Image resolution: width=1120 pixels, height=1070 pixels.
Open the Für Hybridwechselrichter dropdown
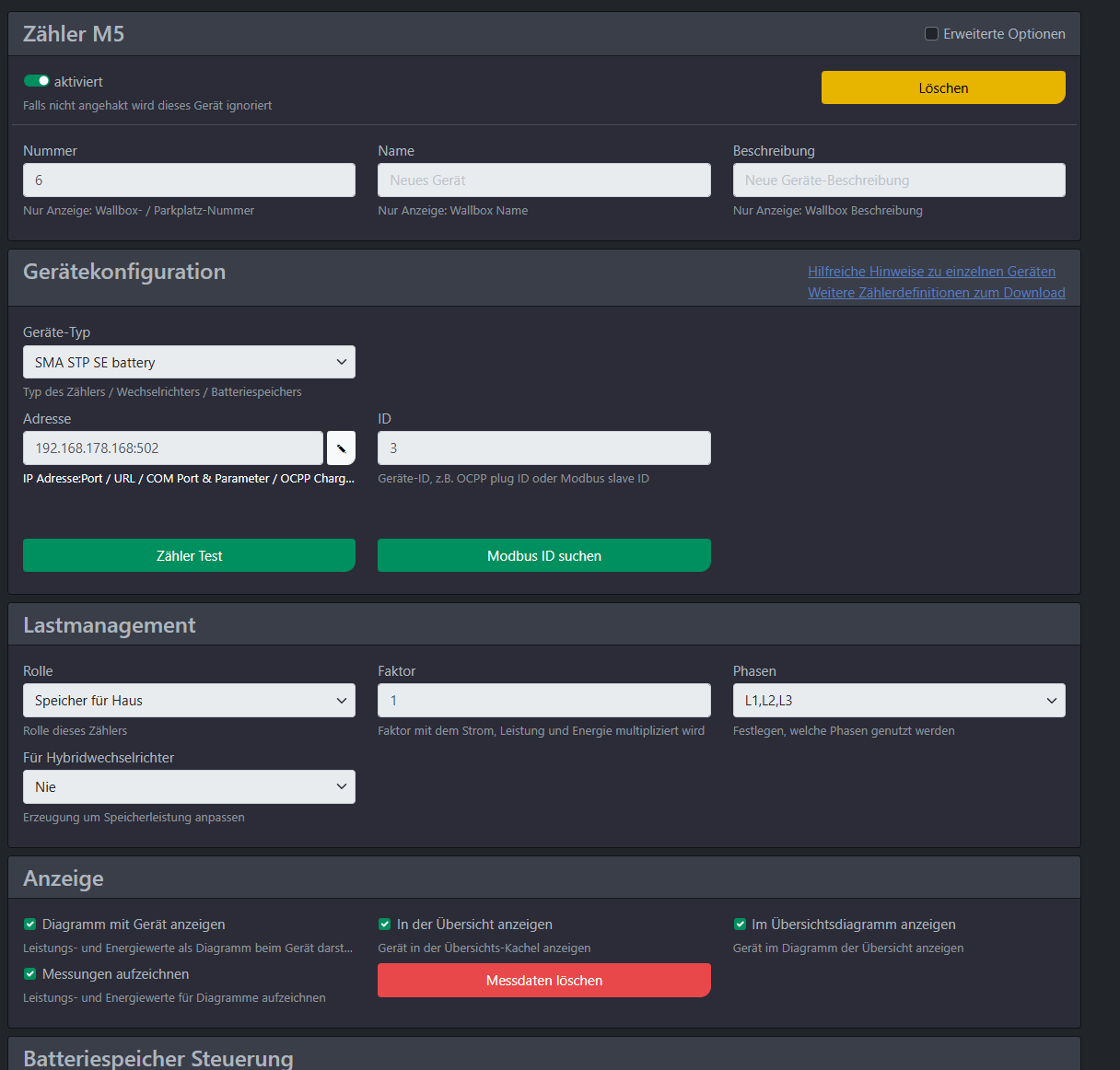point(189,787)
